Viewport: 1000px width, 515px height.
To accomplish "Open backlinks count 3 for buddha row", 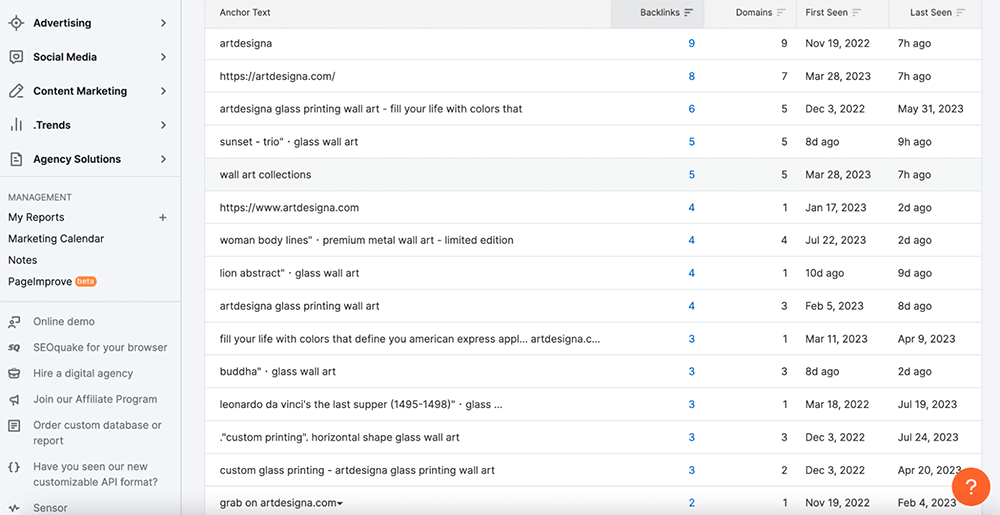I will click(x=691, y=372).
